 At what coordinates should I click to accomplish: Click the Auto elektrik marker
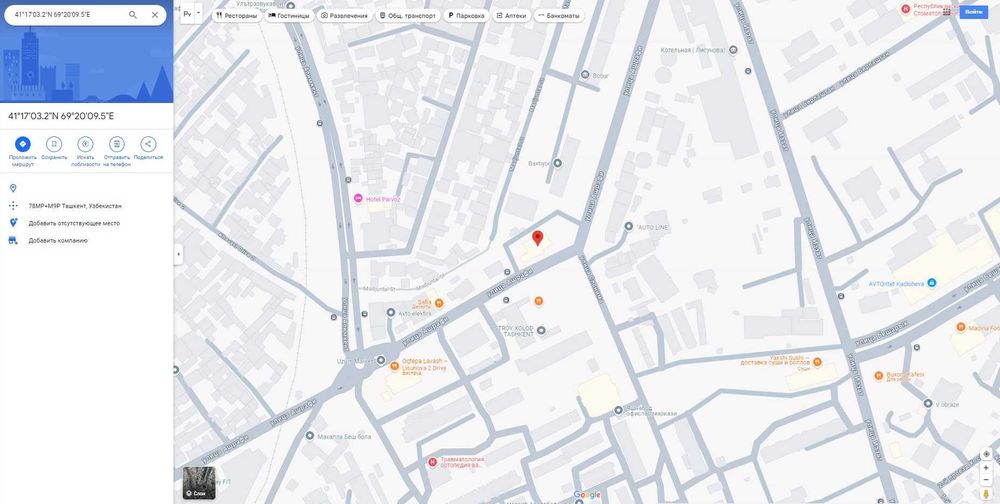(x=390, y=313)
